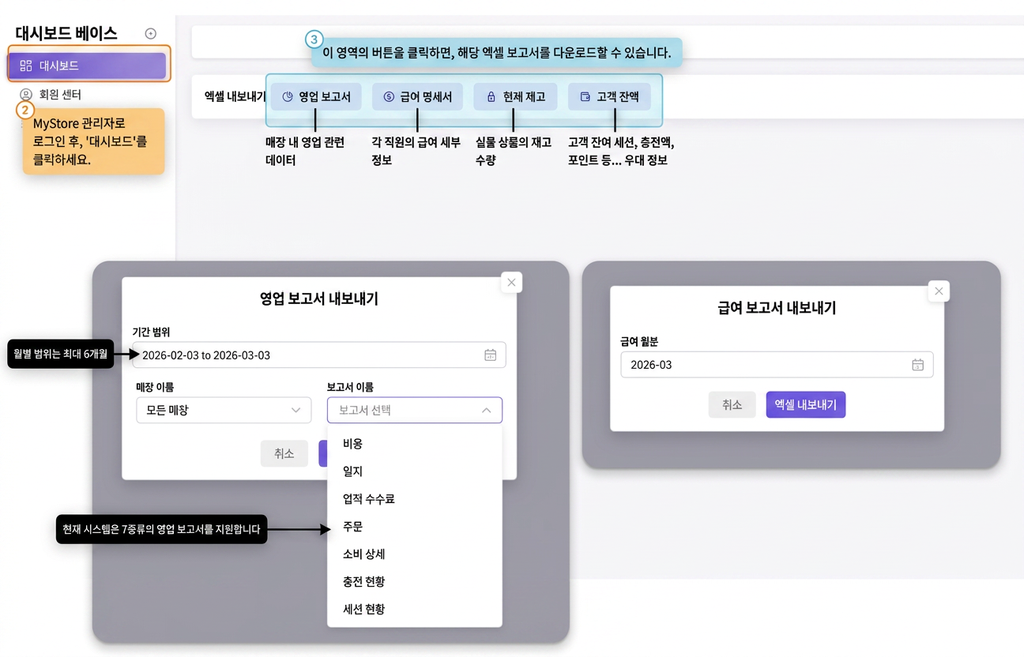Click the chevron arrow in 모든 매장
The height and width of the screenshot is (657, 1024).
click(x=296, y=410)
